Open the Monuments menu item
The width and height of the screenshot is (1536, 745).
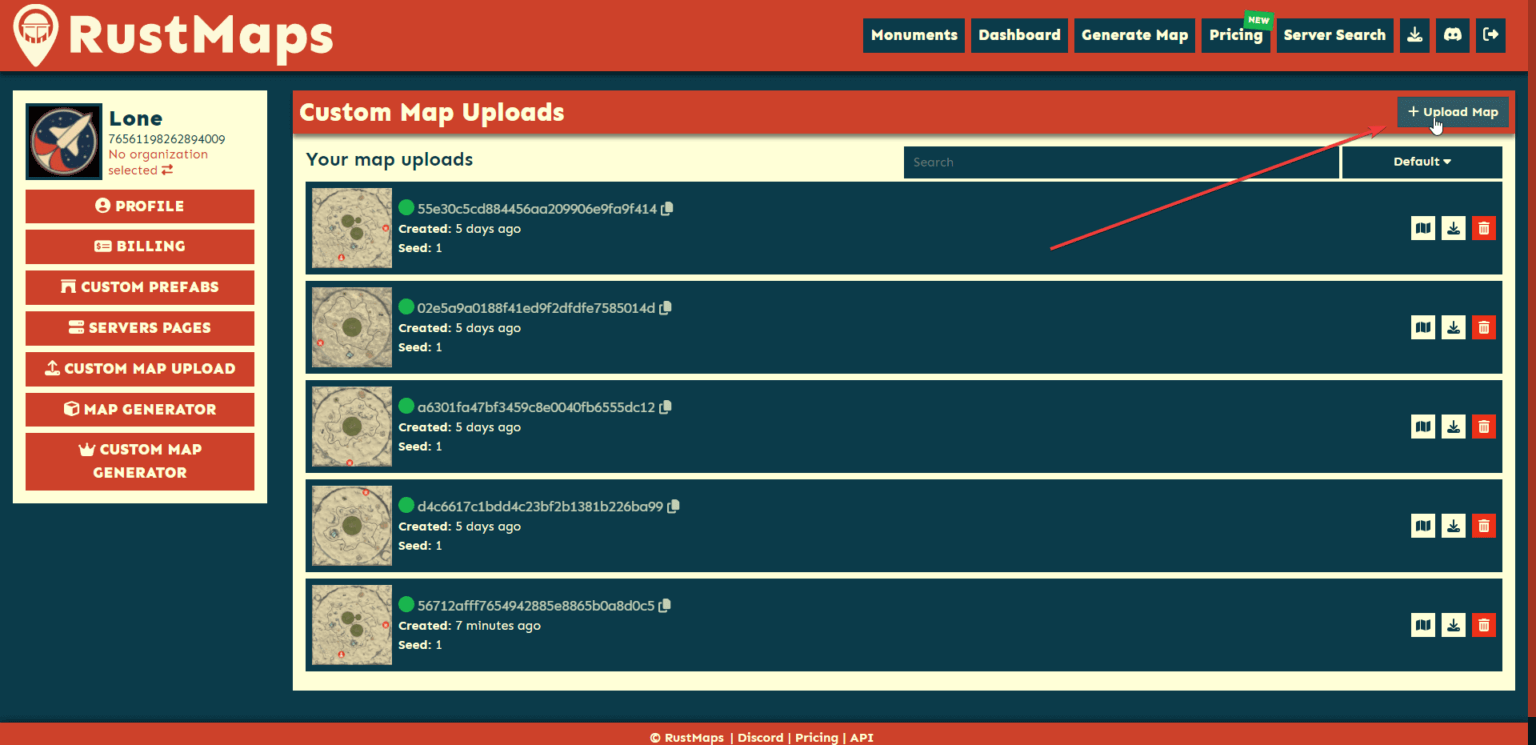913,35
